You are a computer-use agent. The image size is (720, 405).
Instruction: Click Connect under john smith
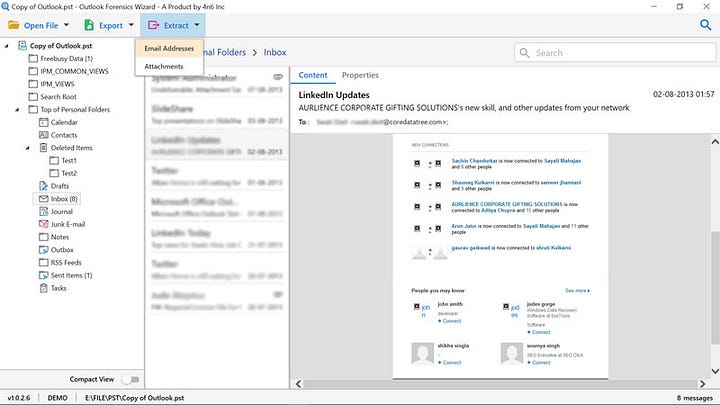451,321
